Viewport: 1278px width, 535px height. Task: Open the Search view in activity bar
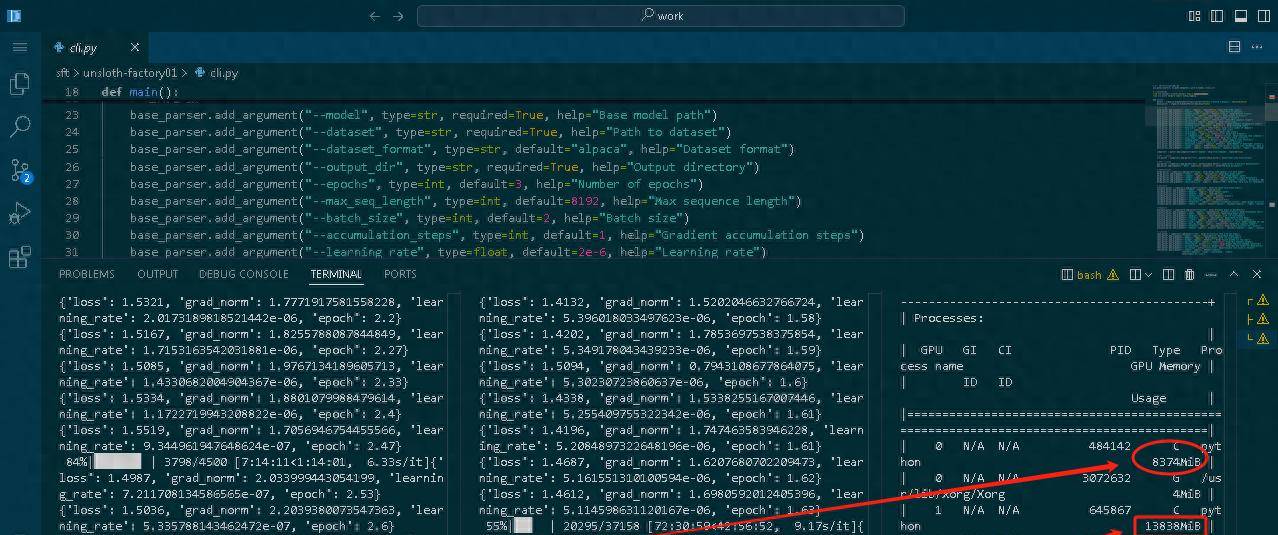point(19,127)
